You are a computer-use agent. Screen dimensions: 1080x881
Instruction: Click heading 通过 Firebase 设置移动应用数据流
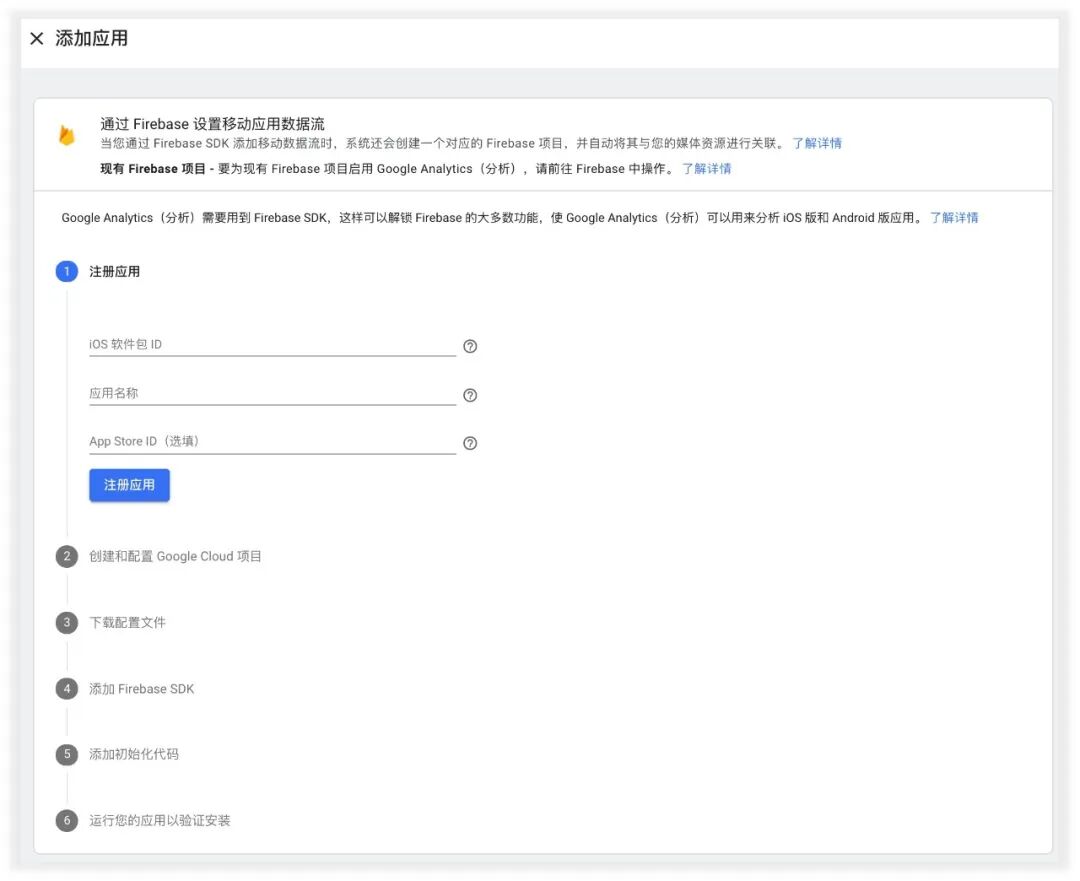[212, 124]
